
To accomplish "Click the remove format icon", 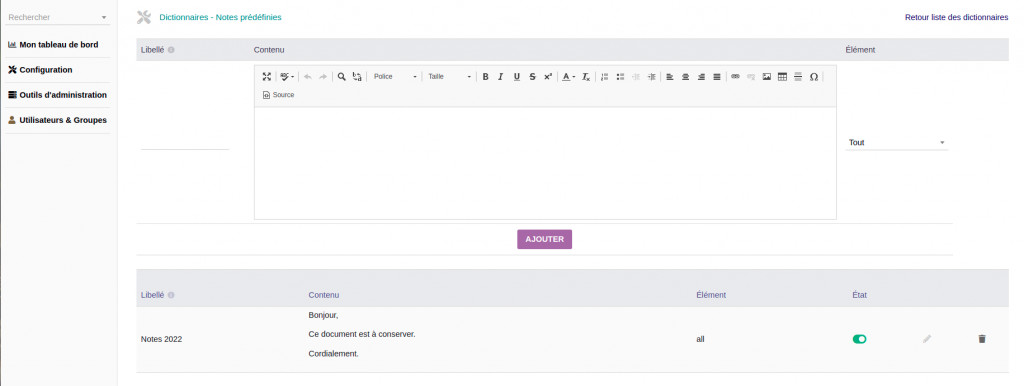I will (586, 76).
